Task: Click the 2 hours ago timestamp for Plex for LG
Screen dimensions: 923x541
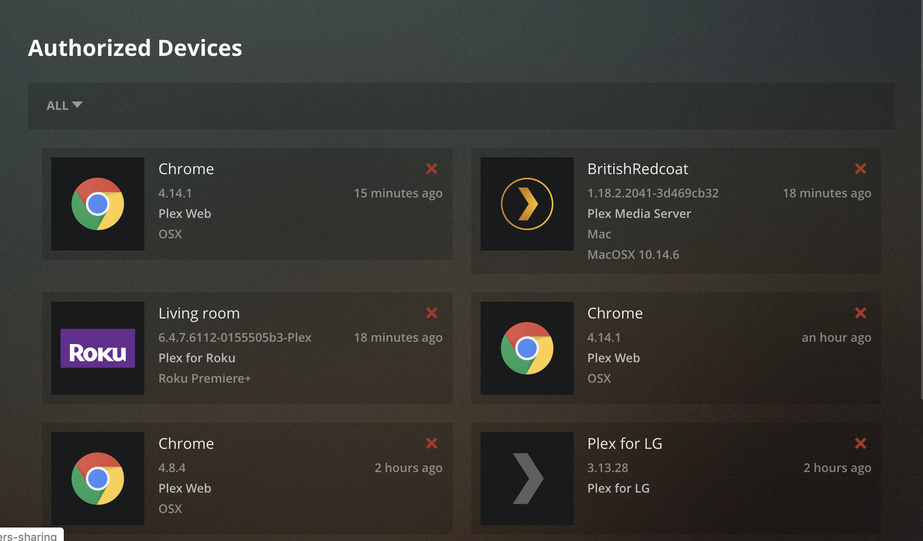Action: pos(837,468)
